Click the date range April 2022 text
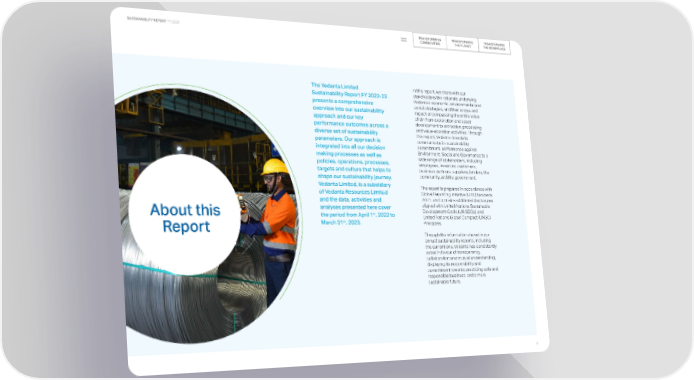694x380 pixels. pos(358,218)
